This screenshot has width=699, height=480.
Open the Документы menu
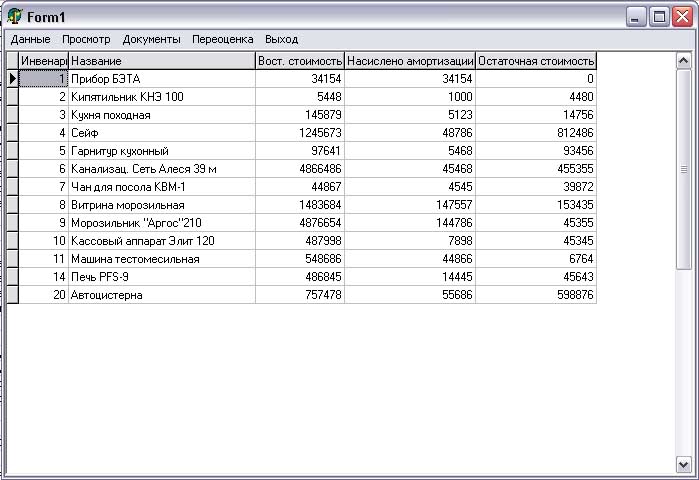click(x=151, y=39)
